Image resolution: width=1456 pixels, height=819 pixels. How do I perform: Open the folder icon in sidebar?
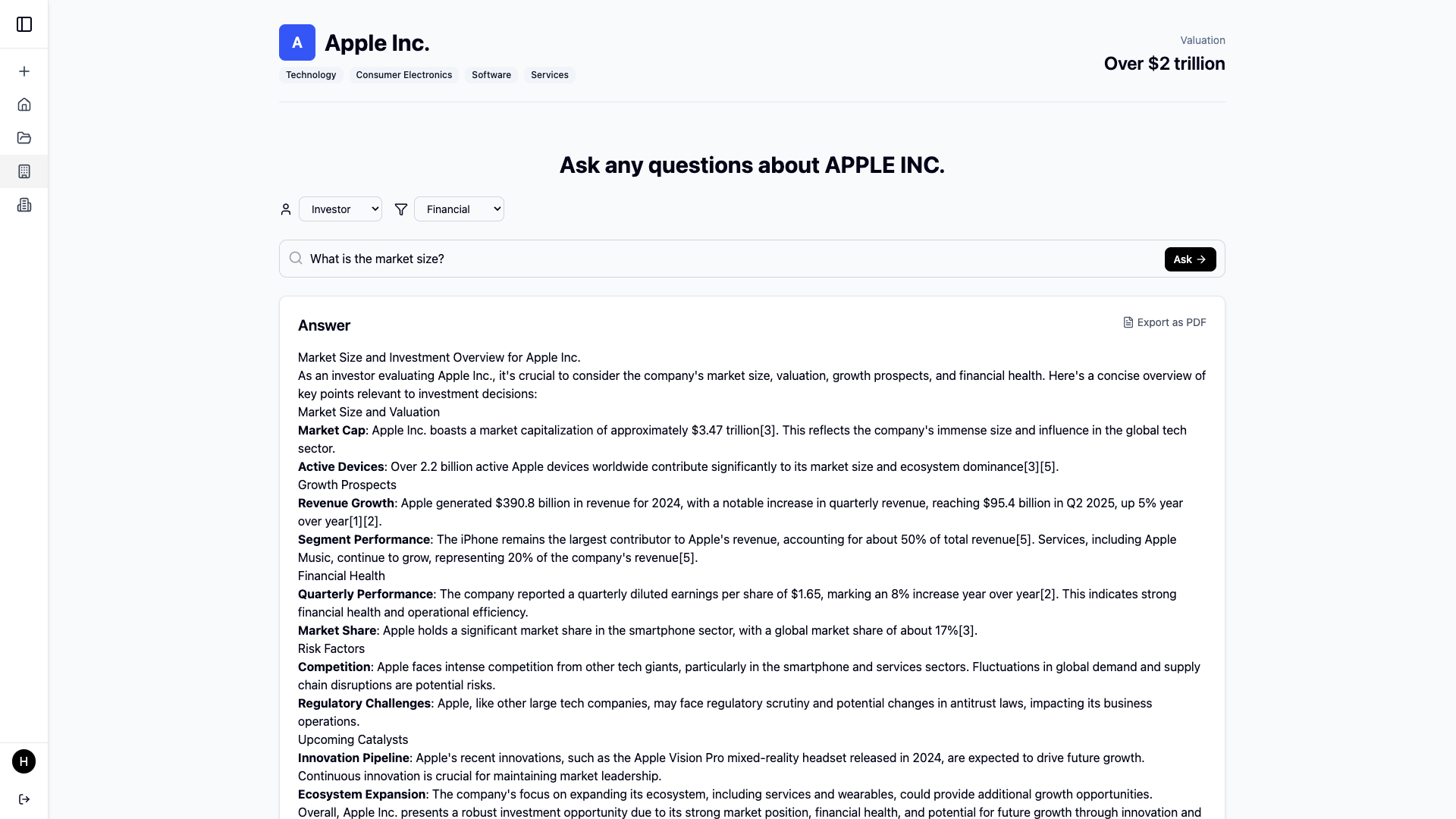pos(24,138)
